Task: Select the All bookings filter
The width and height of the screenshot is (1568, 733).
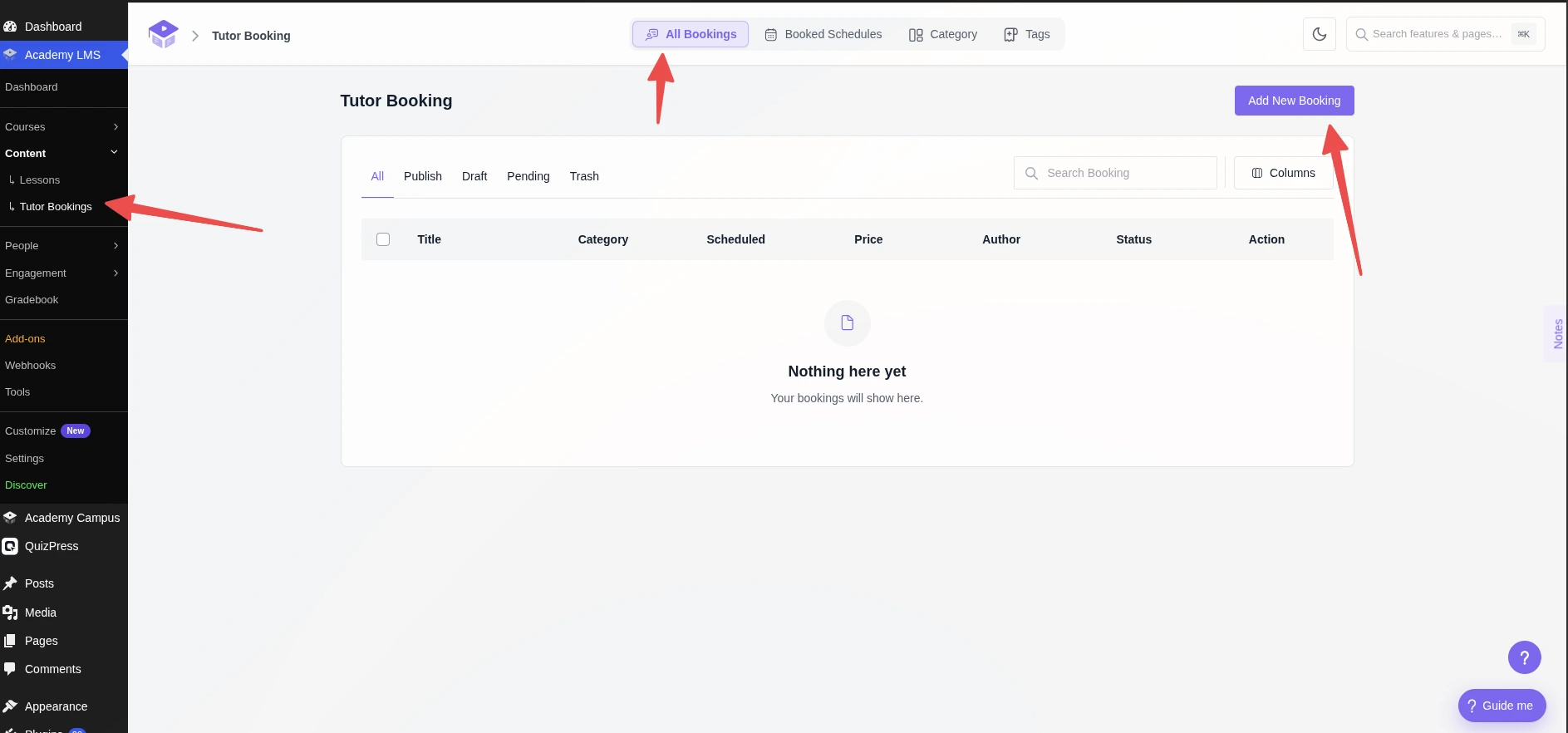Action: coord(377,176)
